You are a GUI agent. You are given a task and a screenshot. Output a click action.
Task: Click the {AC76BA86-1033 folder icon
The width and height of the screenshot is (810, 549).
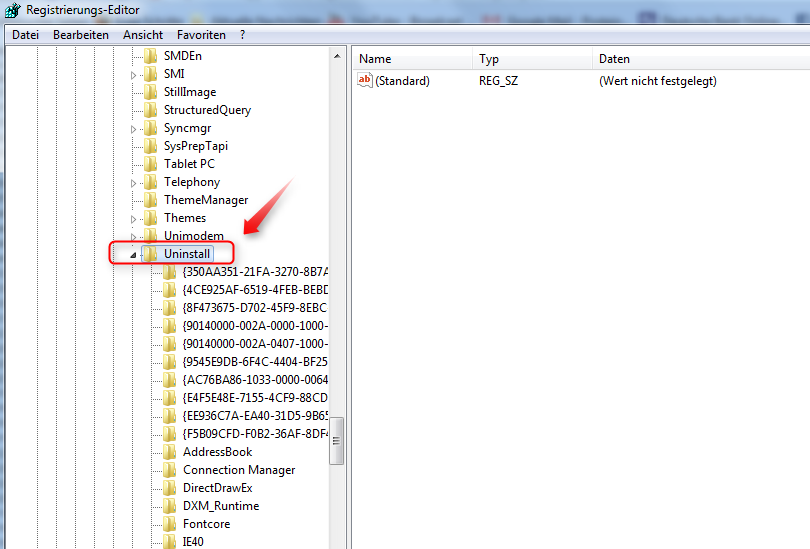[169, 380]
